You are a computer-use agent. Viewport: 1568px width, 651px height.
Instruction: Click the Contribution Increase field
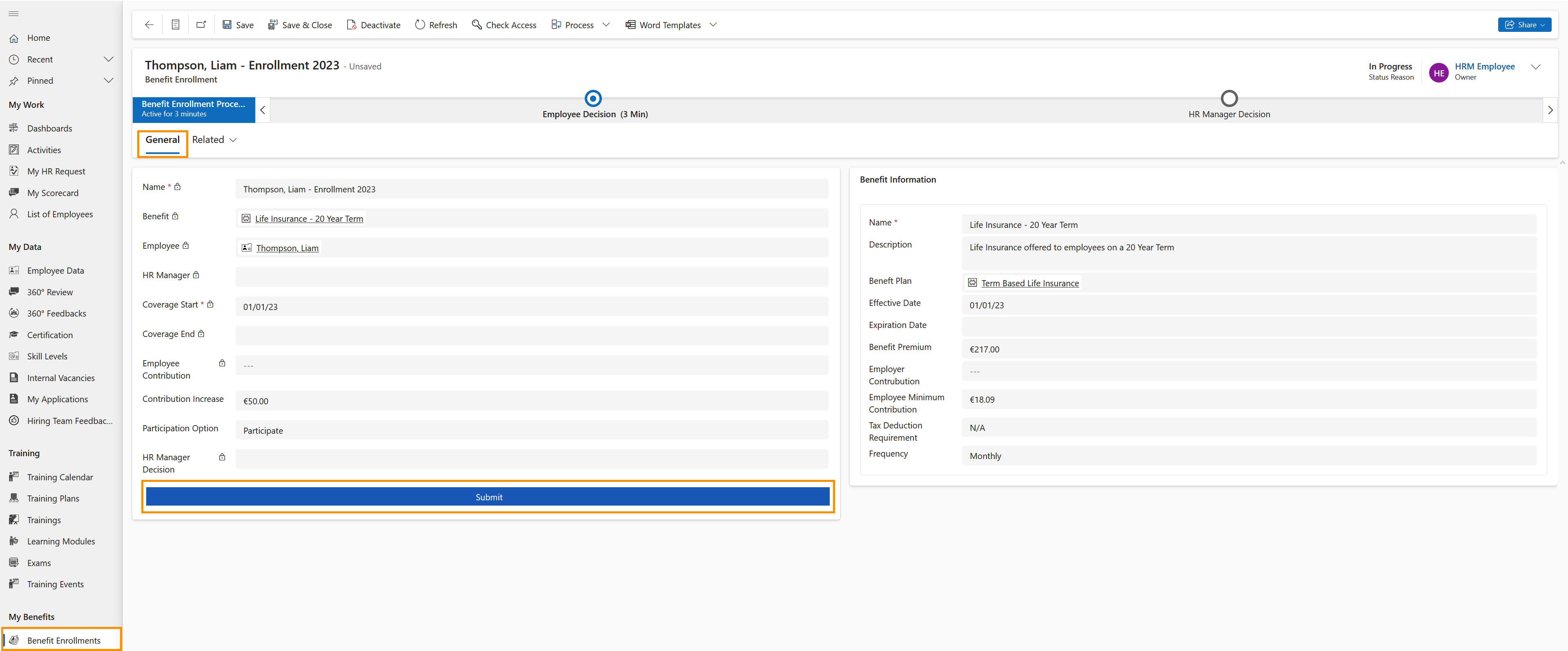click(x=531, y=401)
